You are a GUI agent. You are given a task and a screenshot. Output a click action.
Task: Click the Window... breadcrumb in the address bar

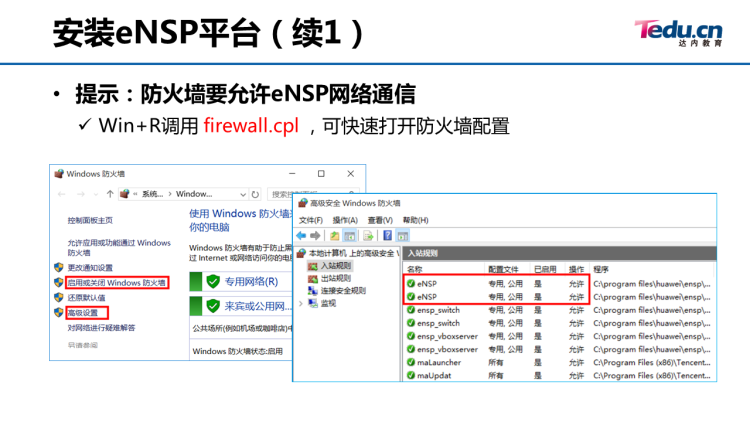194,194
